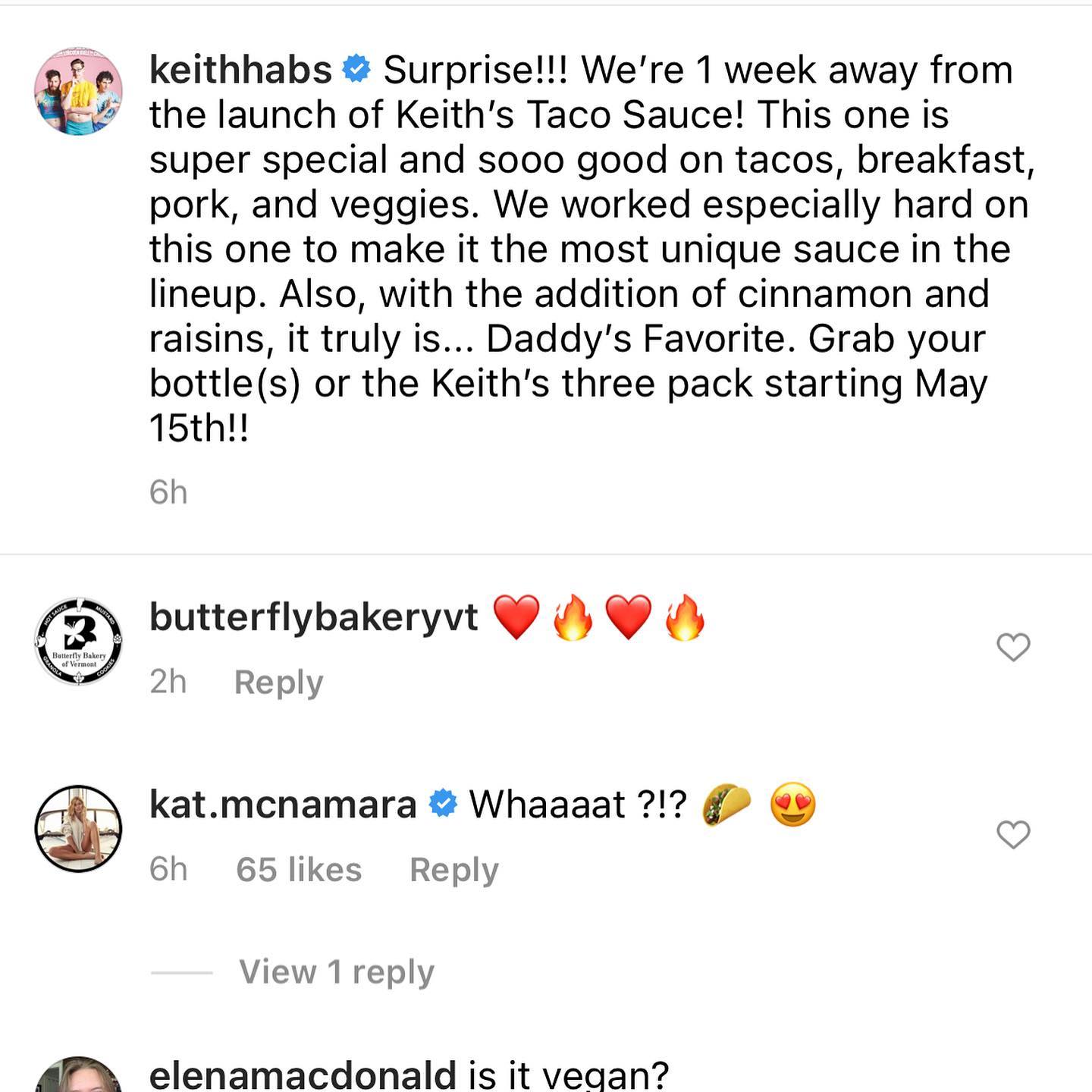Click the heart-eyes emoji in comment
This screenshot has height=1092, width=1092.
pos(792,804)
